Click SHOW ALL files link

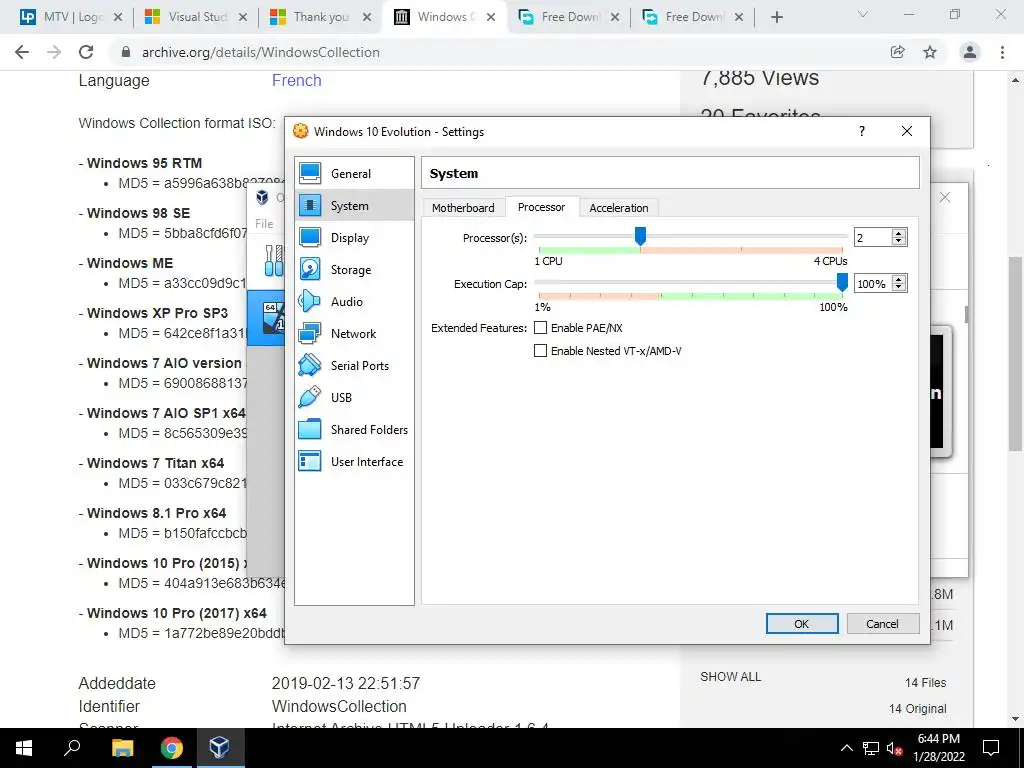click(x=731, y=677)
